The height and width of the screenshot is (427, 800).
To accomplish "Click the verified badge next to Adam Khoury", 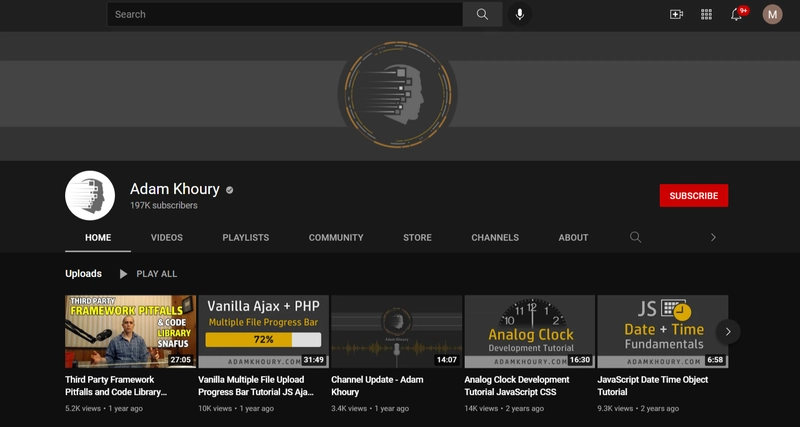I will click(230, 190).
